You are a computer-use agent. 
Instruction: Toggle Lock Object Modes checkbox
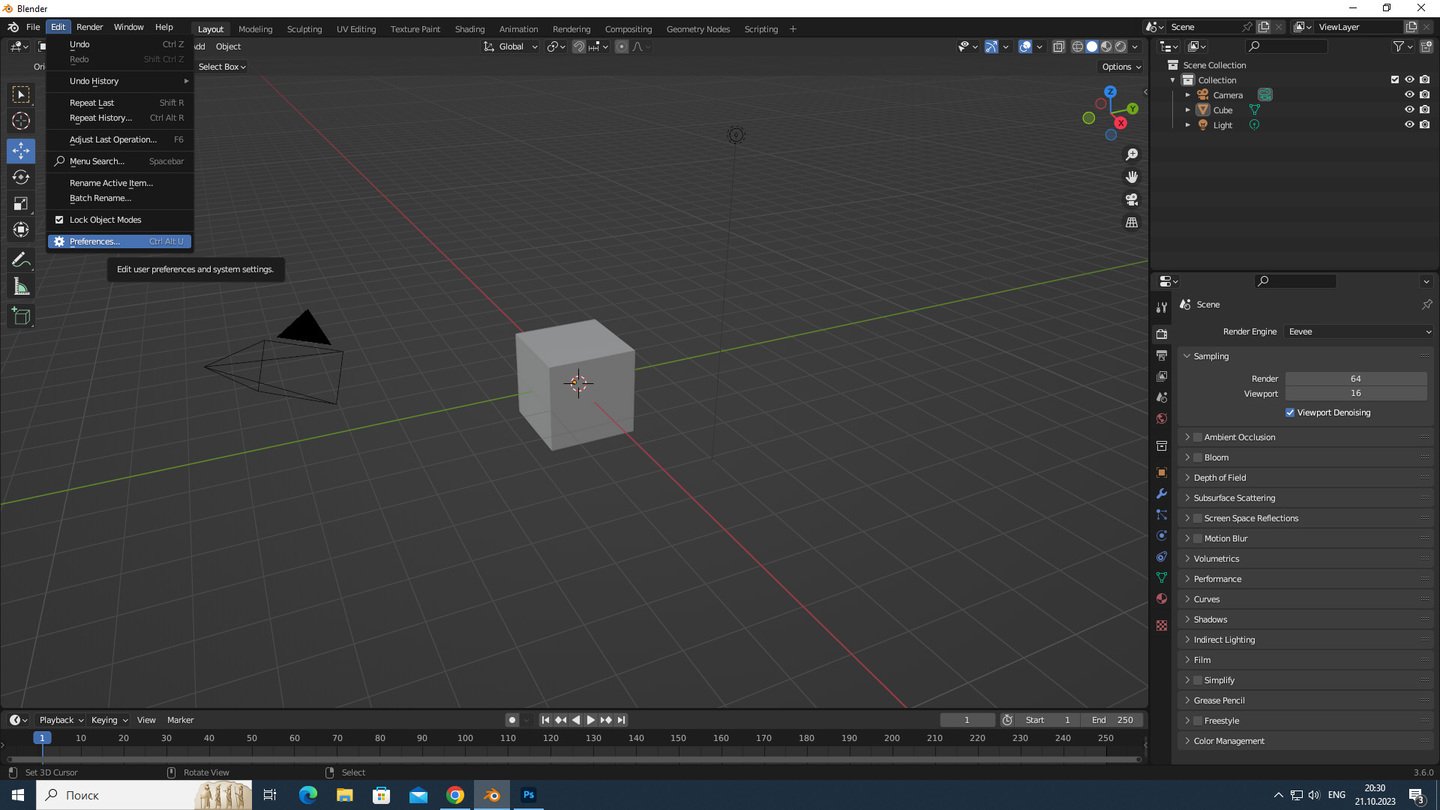pyautogui.click(x=59, y=220)
